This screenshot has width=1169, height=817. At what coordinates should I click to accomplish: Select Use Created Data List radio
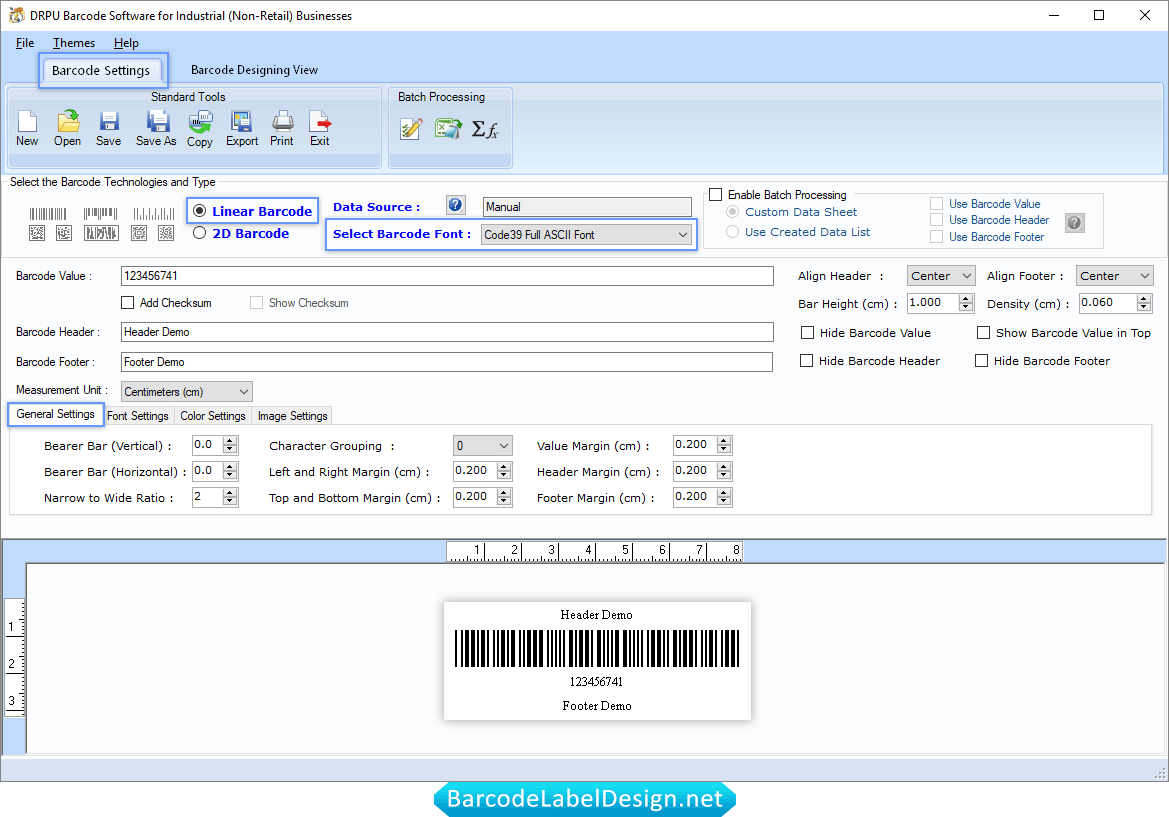click(733, 232)
